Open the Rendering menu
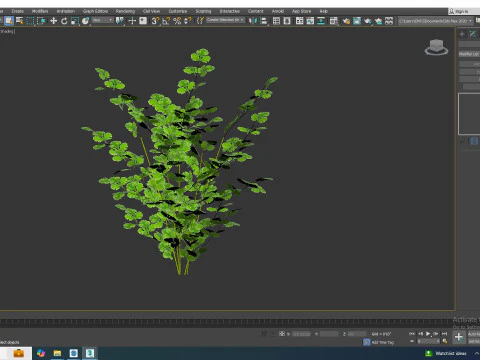The image size is (480, 360). [125, 11]
